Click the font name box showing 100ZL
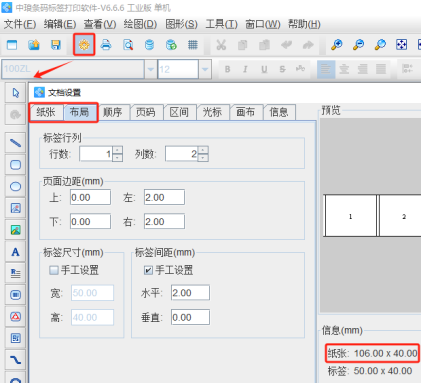The image size is (421, 384). point(73,69)
